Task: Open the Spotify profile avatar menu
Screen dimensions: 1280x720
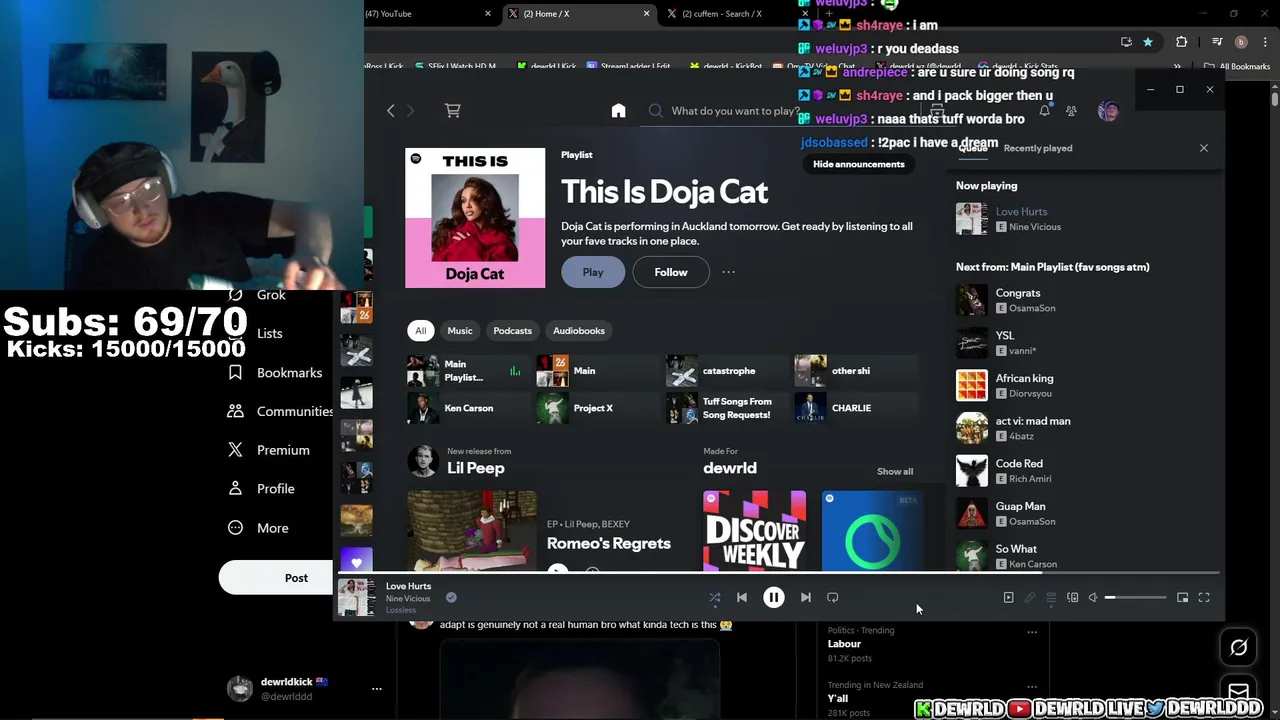Action: 1108,111
